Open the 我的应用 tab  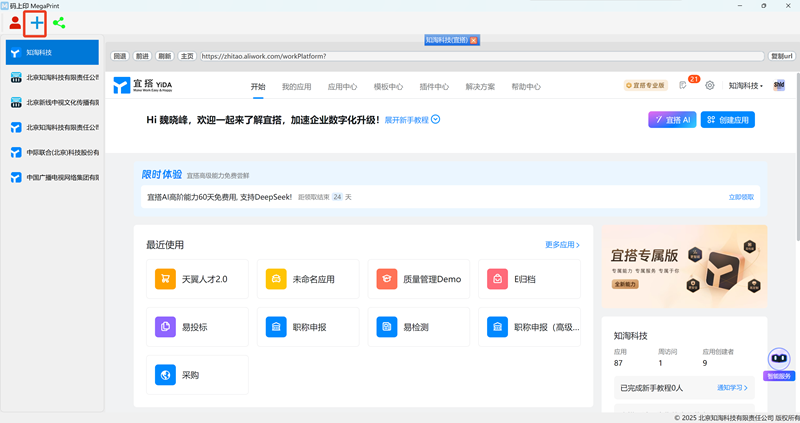tap(296, 87)
